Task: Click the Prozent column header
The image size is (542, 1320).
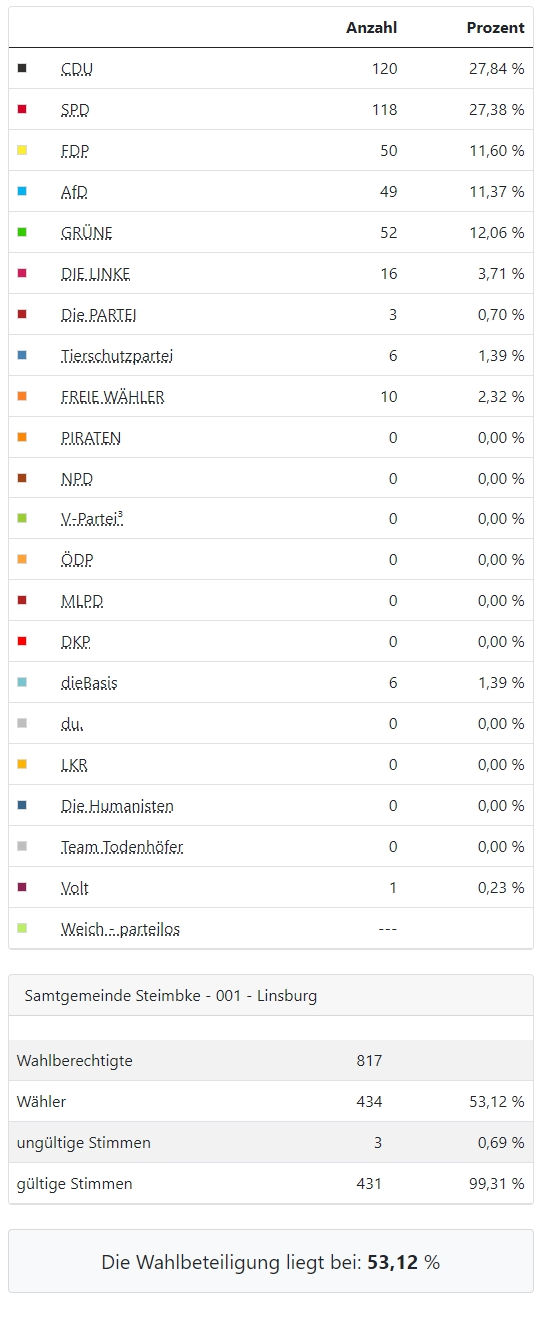Action: (496, 28)
